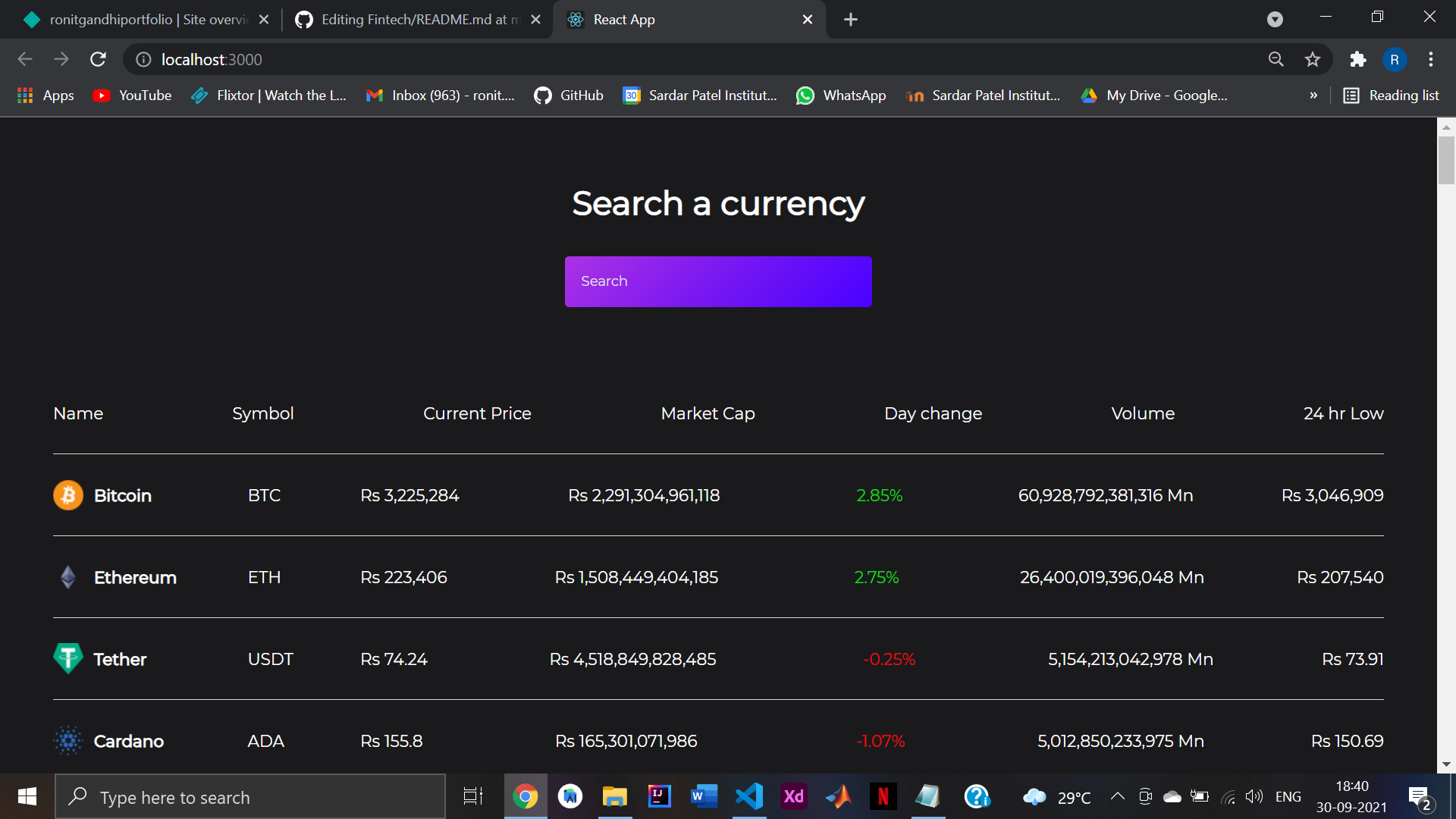Click Ethereum's 2.75% day change

click(877, 577)
